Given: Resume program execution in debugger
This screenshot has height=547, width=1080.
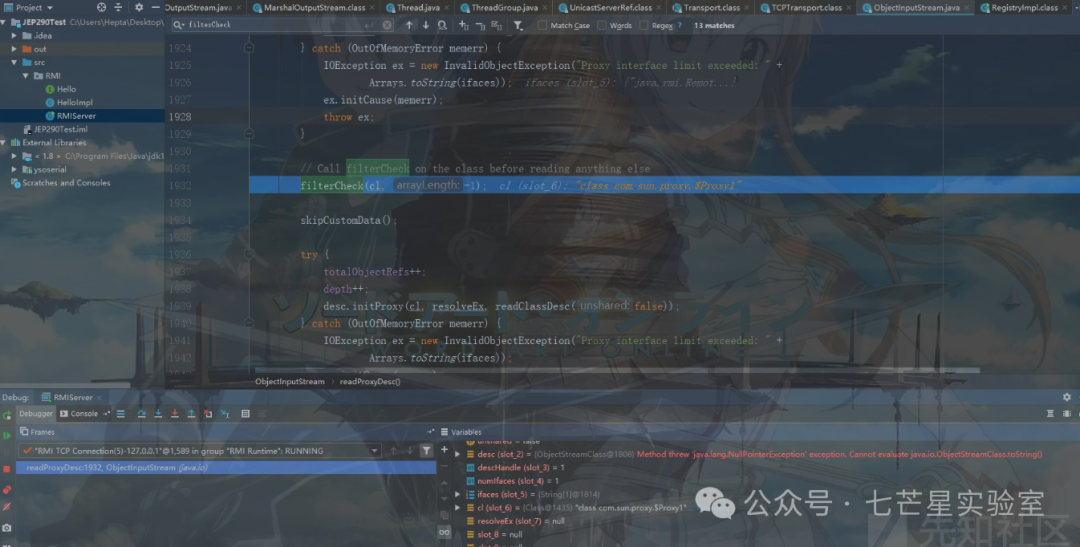Looking at the screenshot, I should point(7,435).
